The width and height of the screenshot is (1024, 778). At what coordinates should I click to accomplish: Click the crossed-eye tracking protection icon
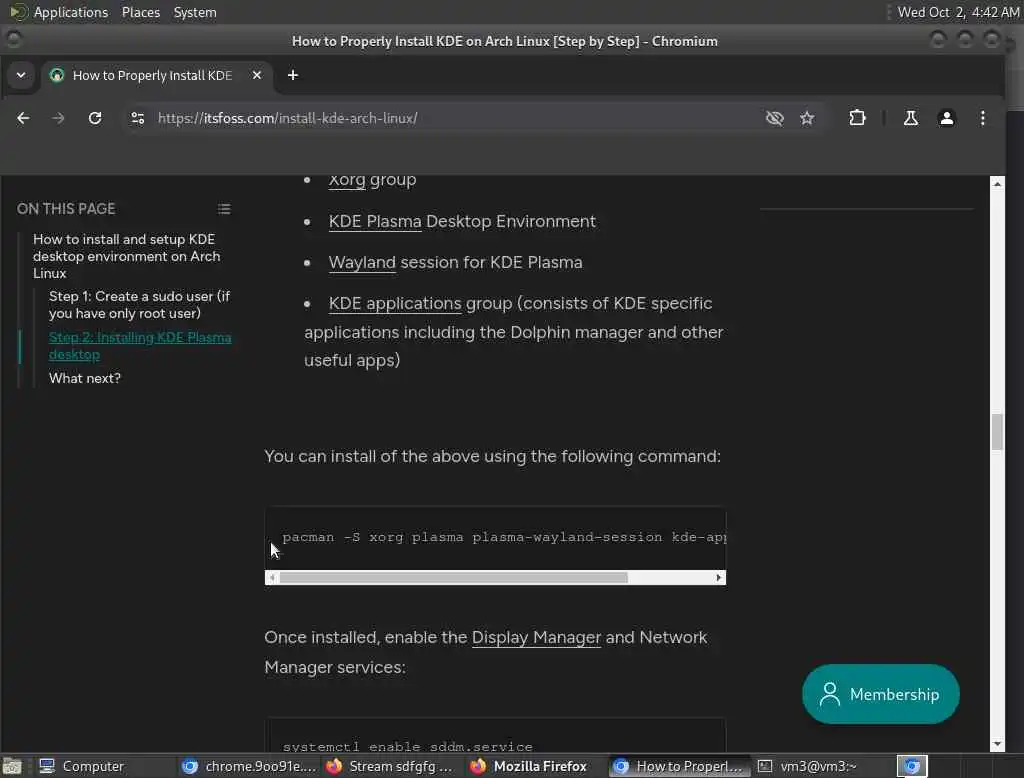pyautogui.click(x=775, y=118)
